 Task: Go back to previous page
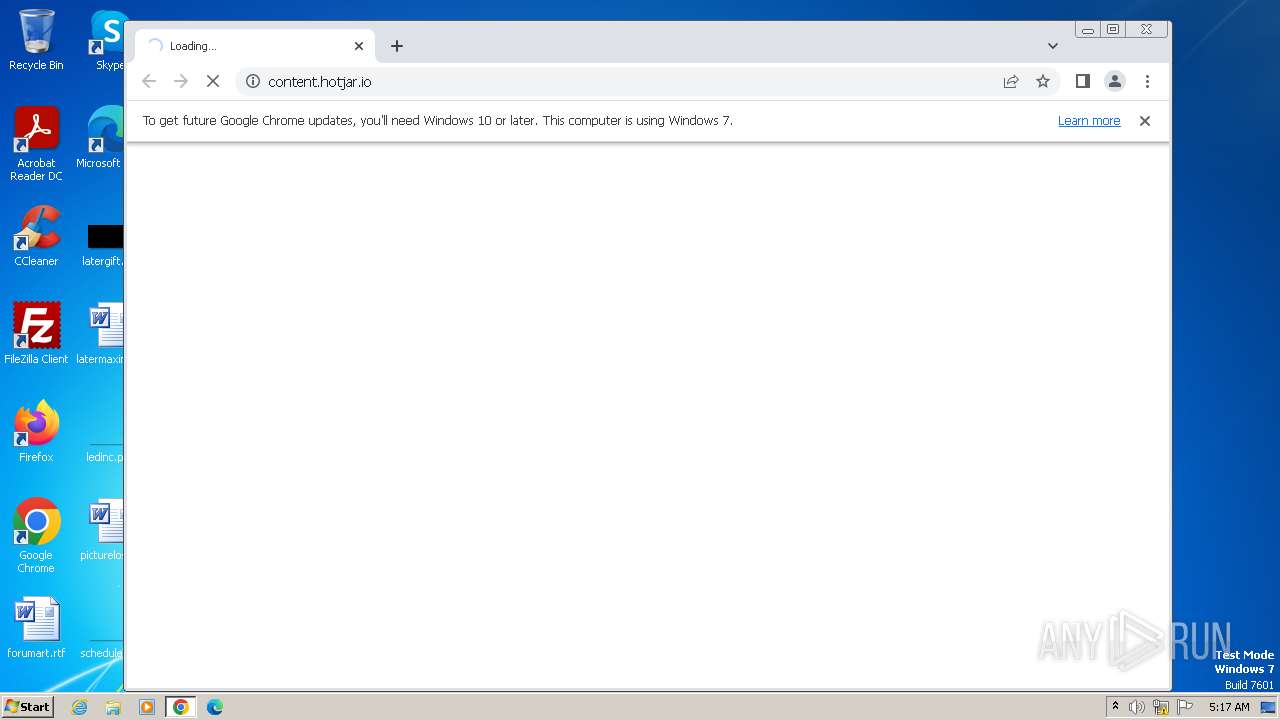149,81
